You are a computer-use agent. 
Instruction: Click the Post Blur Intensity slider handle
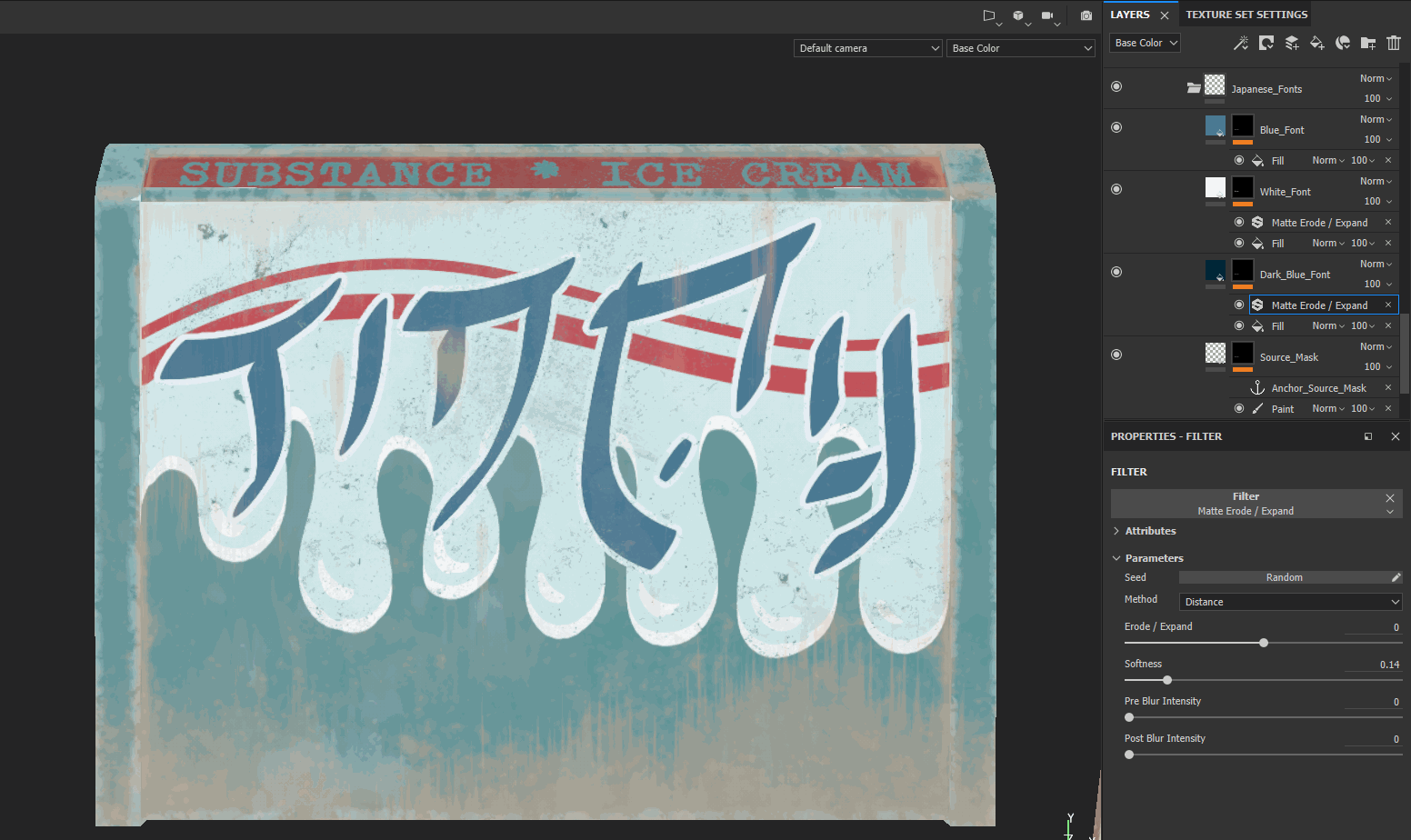[1129, 755]
